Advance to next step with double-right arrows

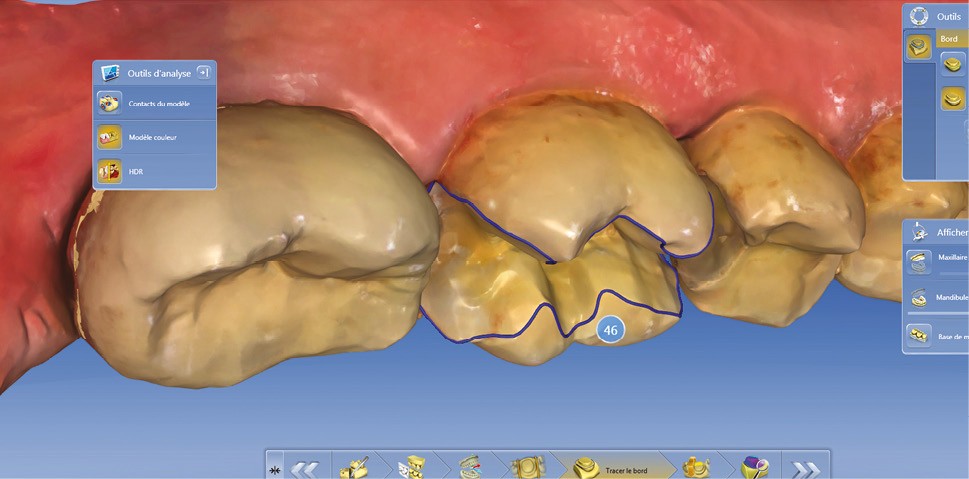point(805,467)
